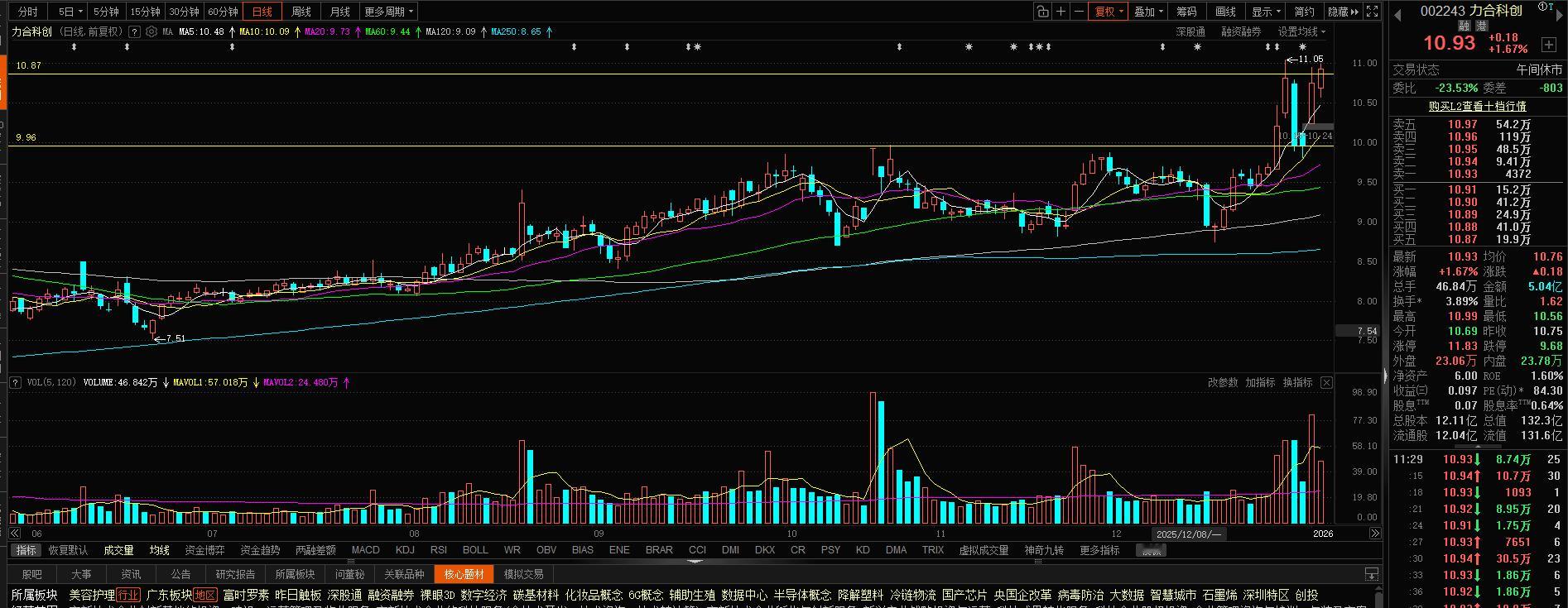Expand 更多指标 indicators list
1568x608 pixels.
pos(1099,550)
